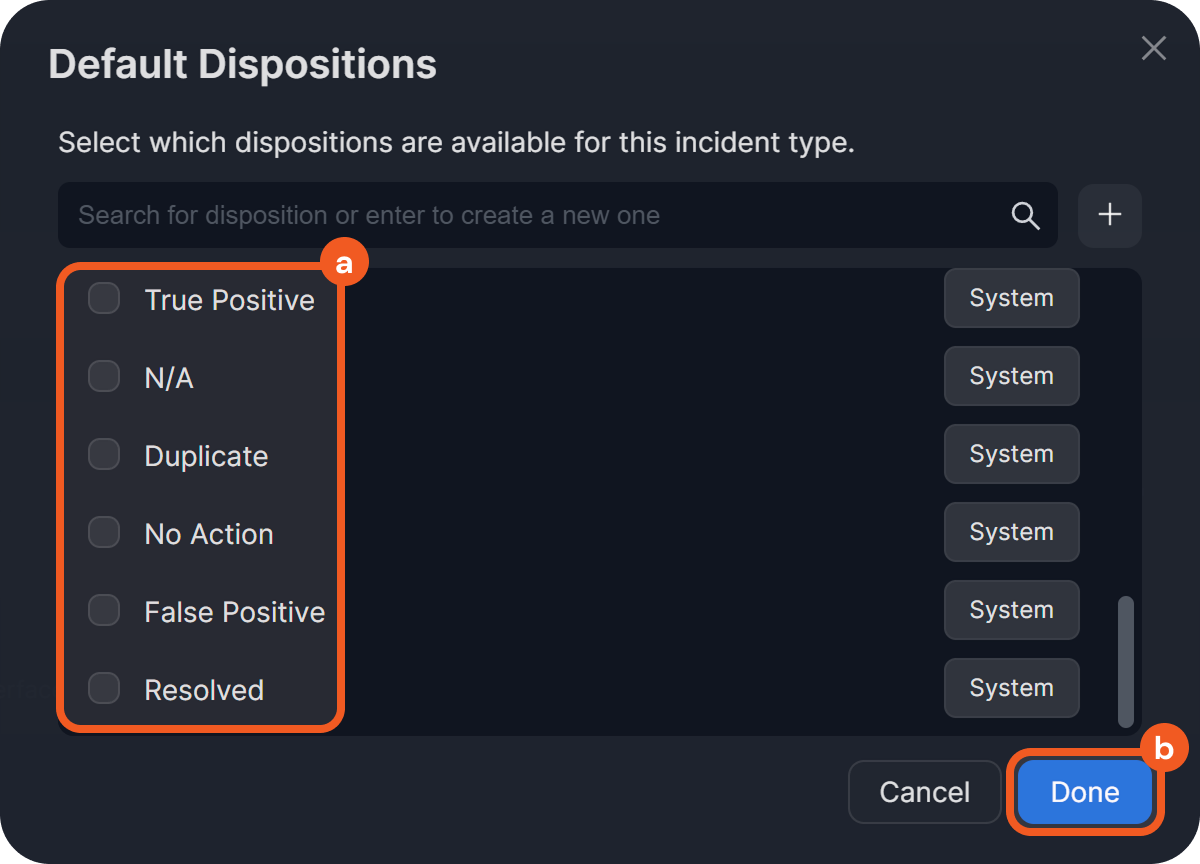
Task: Click the plus icon to add disposition
Action: click(x=1110, y=215)
